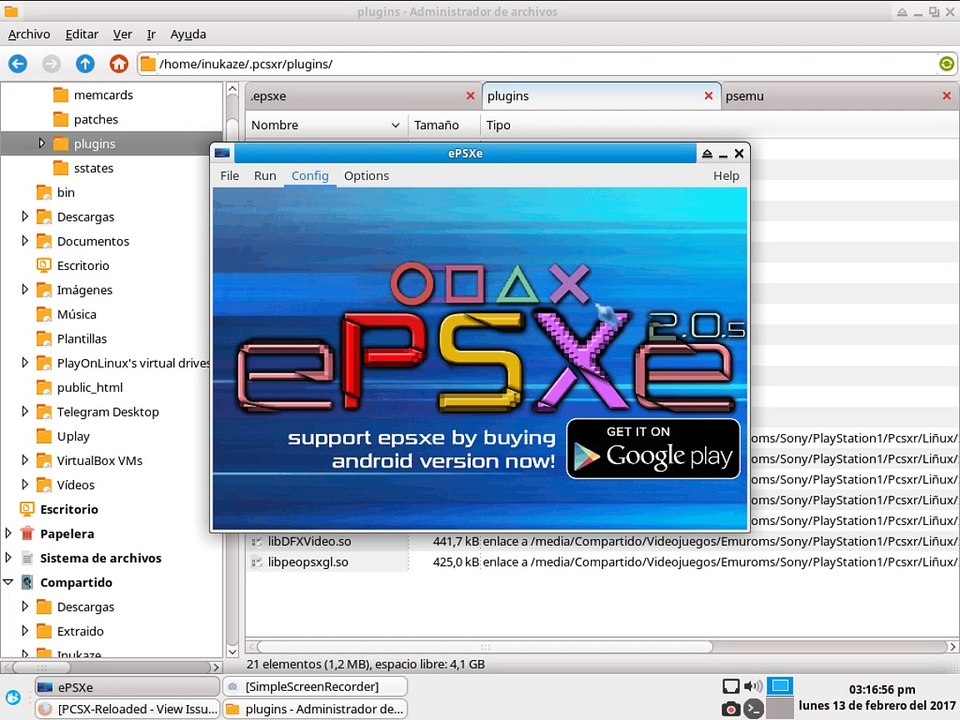Expand the Telegram Desktop folder
960x720 pixels.
coord(24,411)
